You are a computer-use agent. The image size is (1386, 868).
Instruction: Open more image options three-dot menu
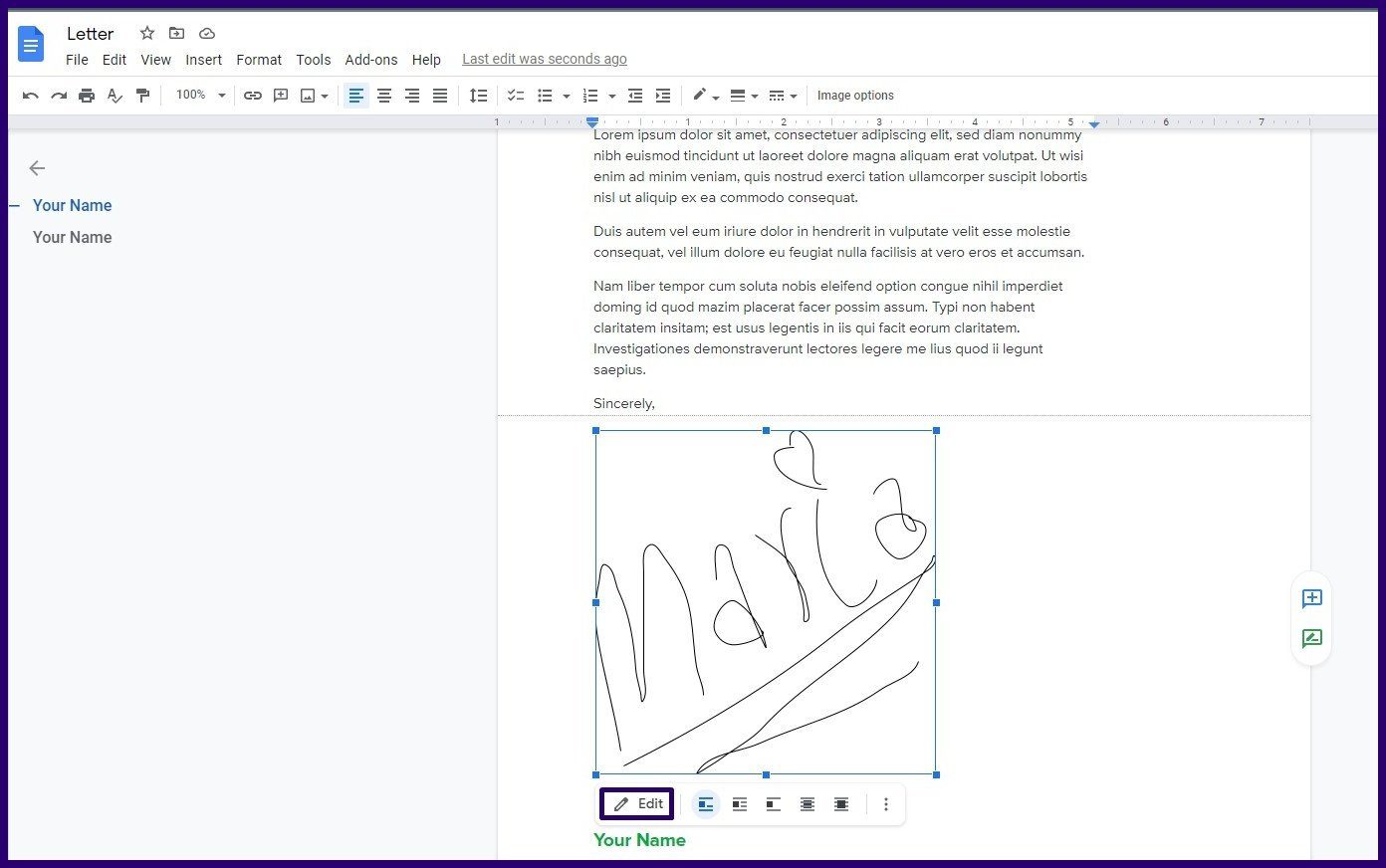pos(886,804)
